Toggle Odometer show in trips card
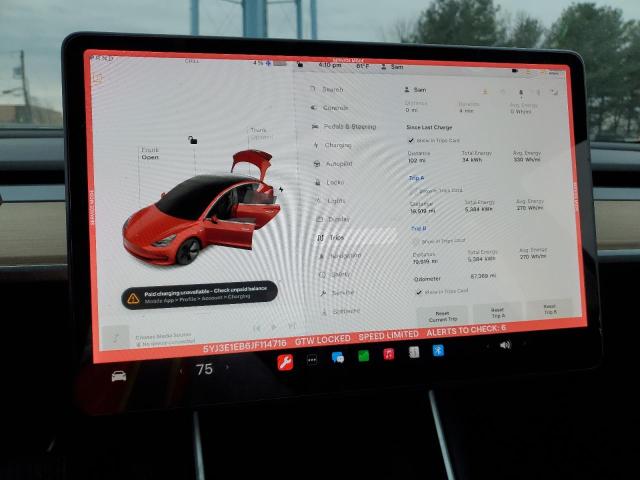 pos(419,292)
